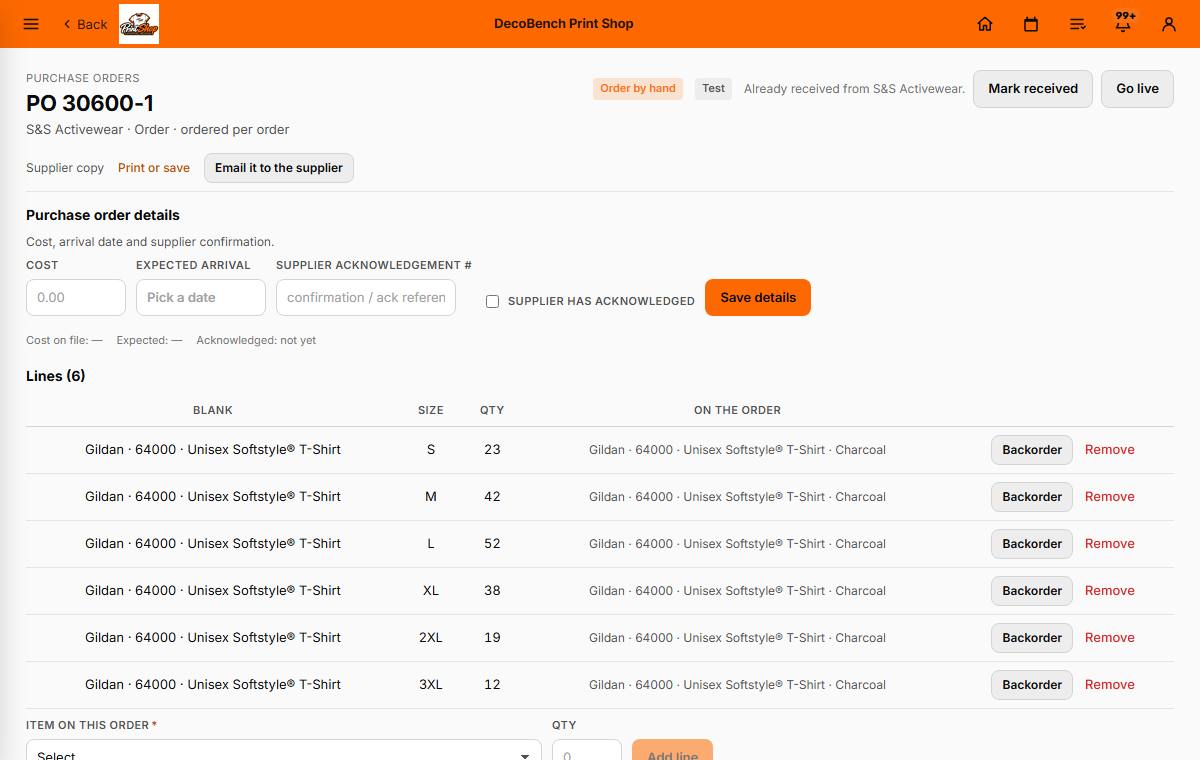Open the hamburger navigation menu

pyautogui.click(x=31, y=24)
